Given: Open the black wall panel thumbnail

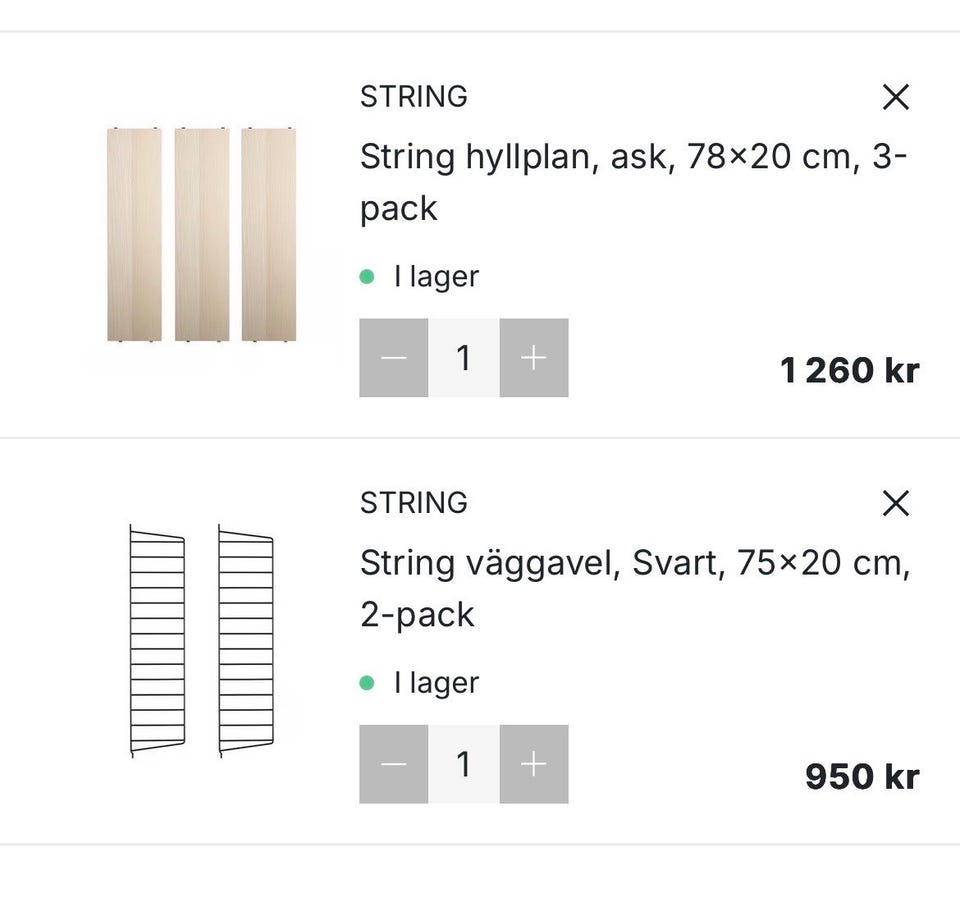Looking at the screenshot, I should pyautogui.click(x=201, y=640).
